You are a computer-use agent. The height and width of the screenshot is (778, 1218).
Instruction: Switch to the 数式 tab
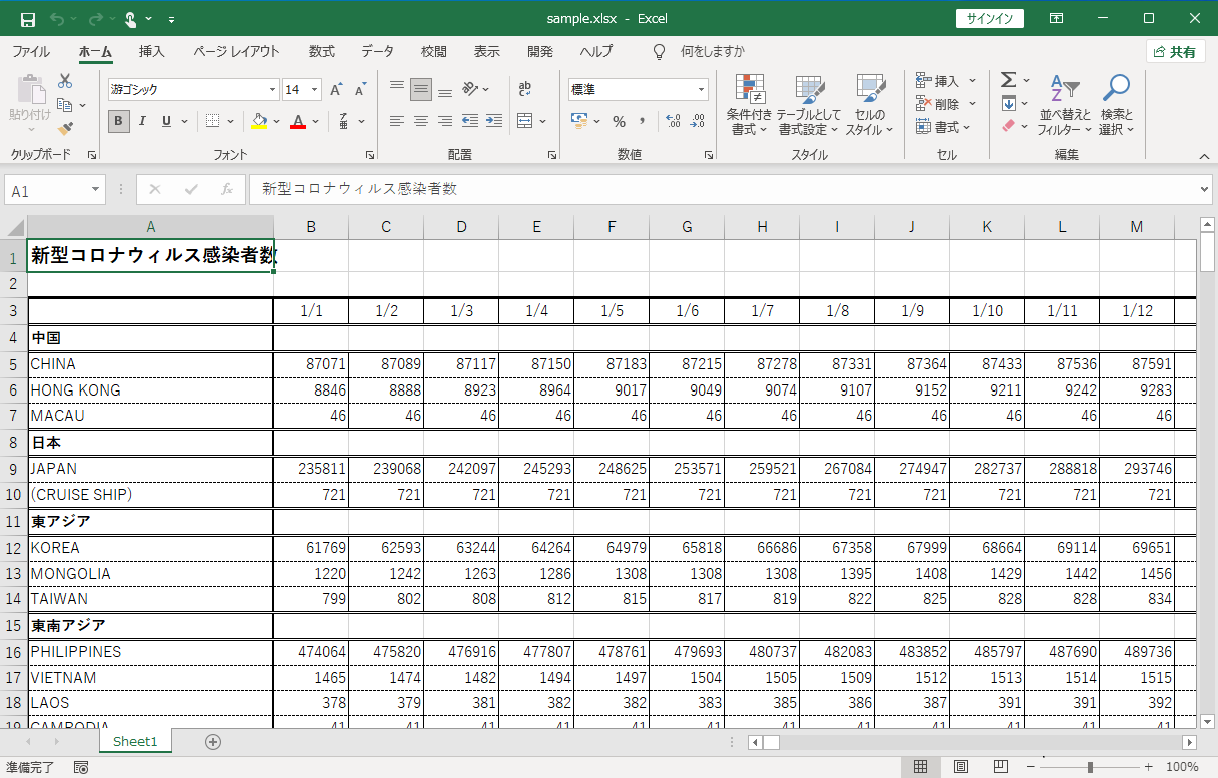coord(322,52)
